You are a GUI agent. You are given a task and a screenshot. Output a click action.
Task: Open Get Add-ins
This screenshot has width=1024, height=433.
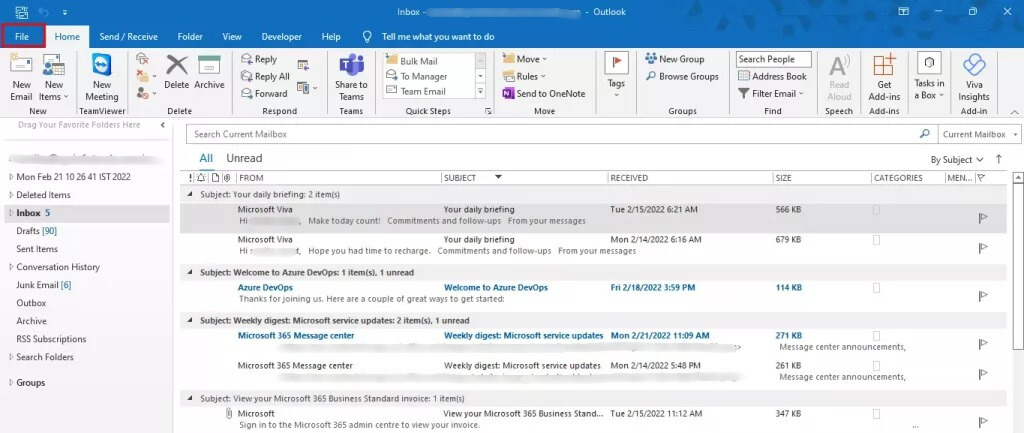[884, 77]
